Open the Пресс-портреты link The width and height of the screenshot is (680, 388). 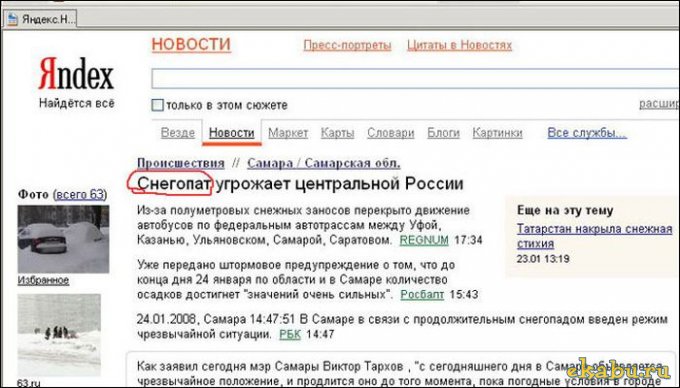(x=347, y=45)
